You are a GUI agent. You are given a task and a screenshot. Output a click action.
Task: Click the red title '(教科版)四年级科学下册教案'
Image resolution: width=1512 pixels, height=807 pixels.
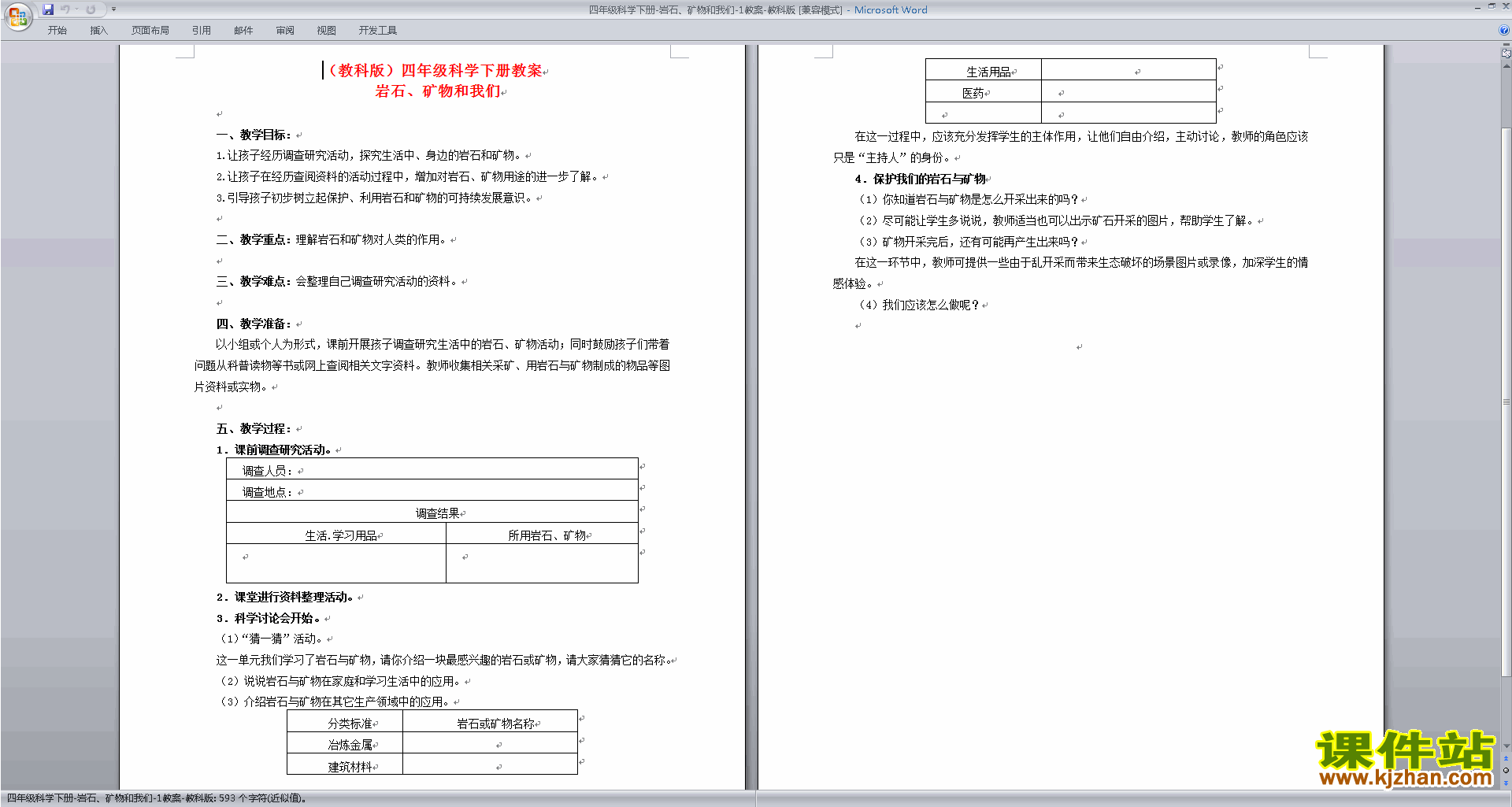pyautogui.click(x=434, y=71)
